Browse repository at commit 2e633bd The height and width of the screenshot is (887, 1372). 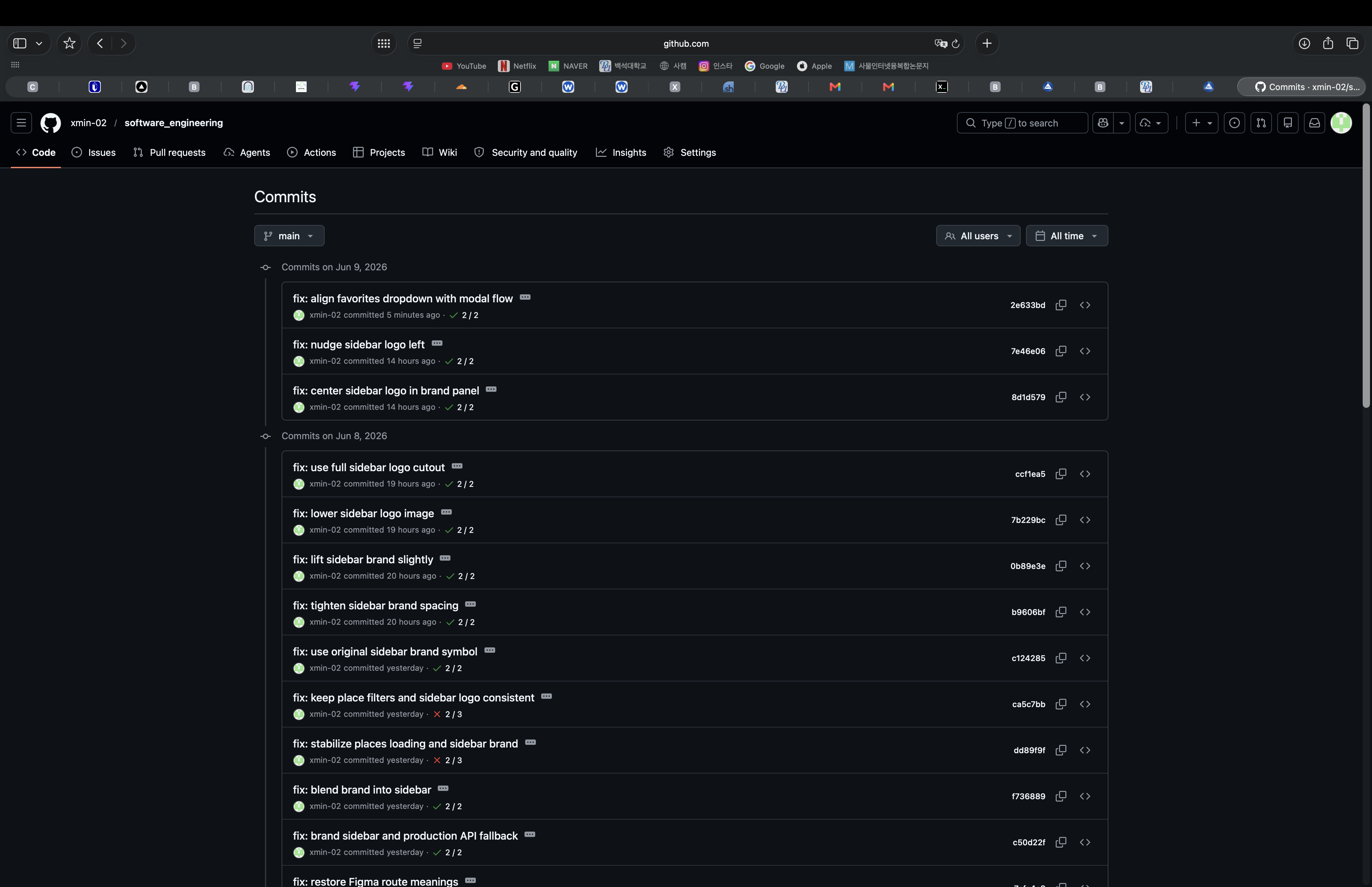coord(1085,305)
